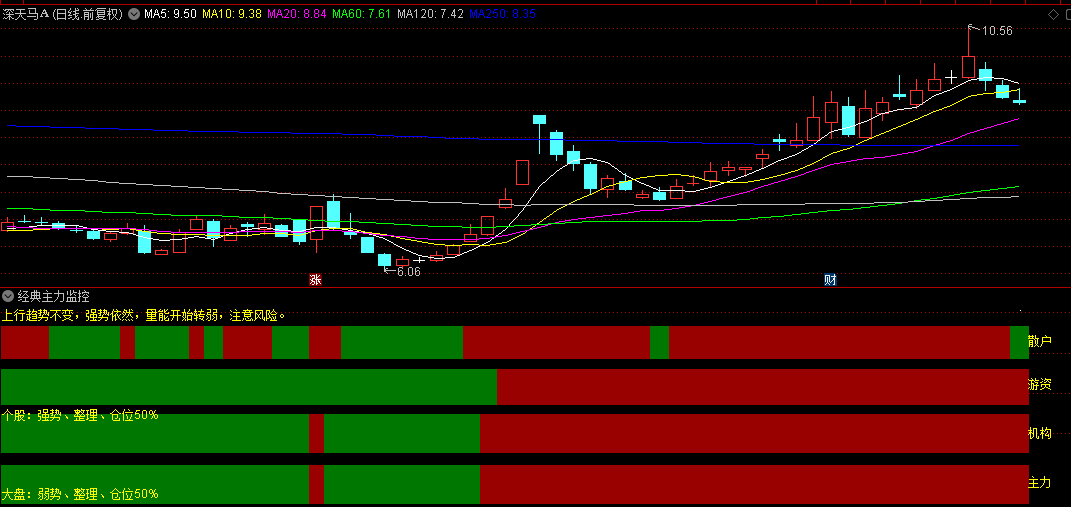Click the MA10: 9.38 label
Viewport: 1071px width, 507px height.
232,14
